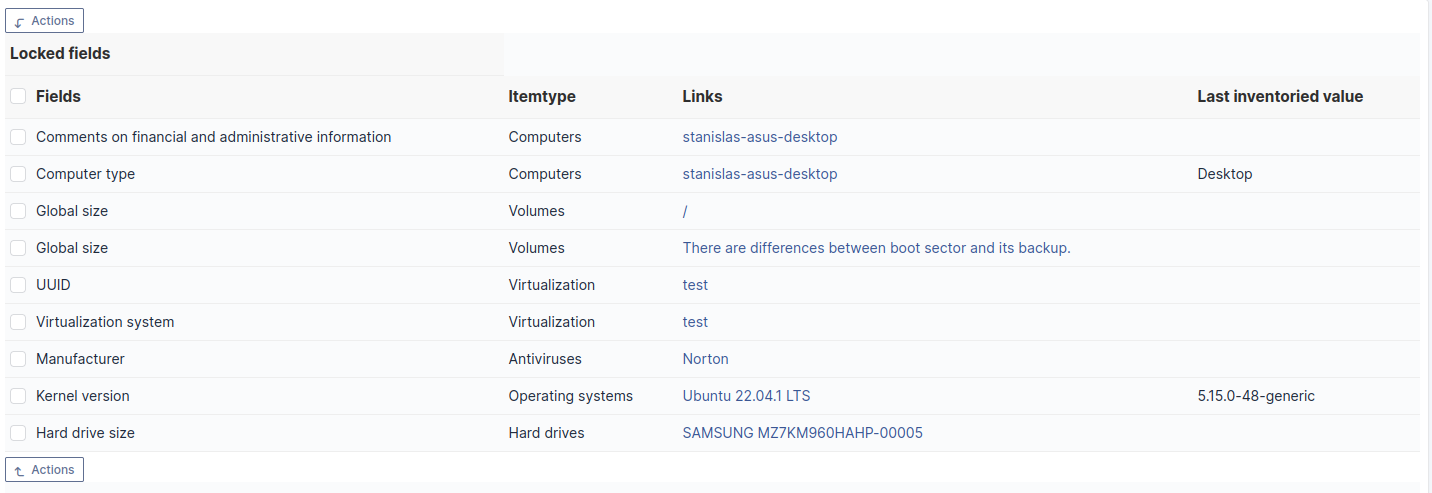Toggle the select-all checkbox beside Fields header
This screenshot has width=1432, height=493.
tap(18, 96)
